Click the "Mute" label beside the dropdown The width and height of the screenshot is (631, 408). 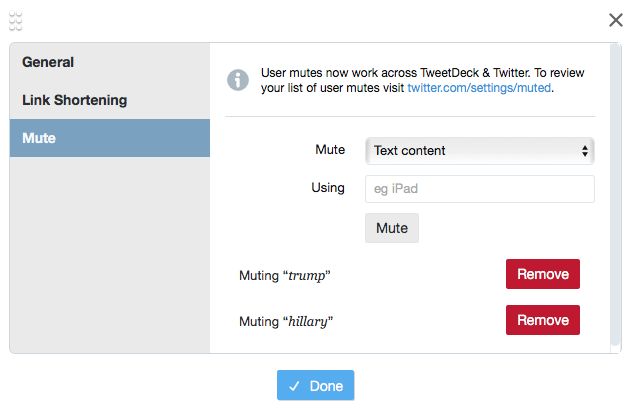330,150
